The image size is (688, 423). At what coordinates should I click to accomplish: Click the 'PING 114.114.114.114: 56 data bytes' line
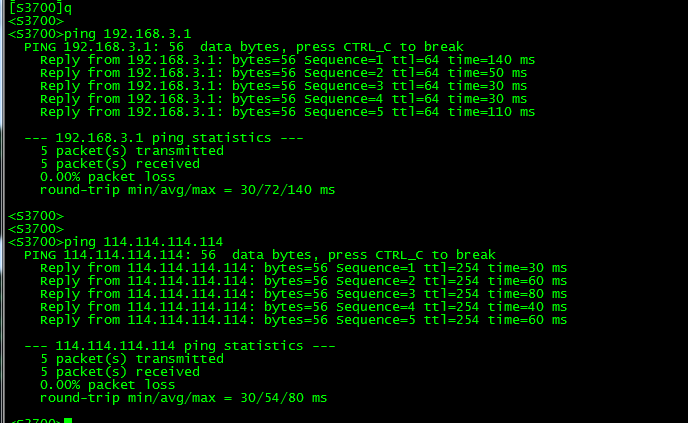click(x=260, y=255)
